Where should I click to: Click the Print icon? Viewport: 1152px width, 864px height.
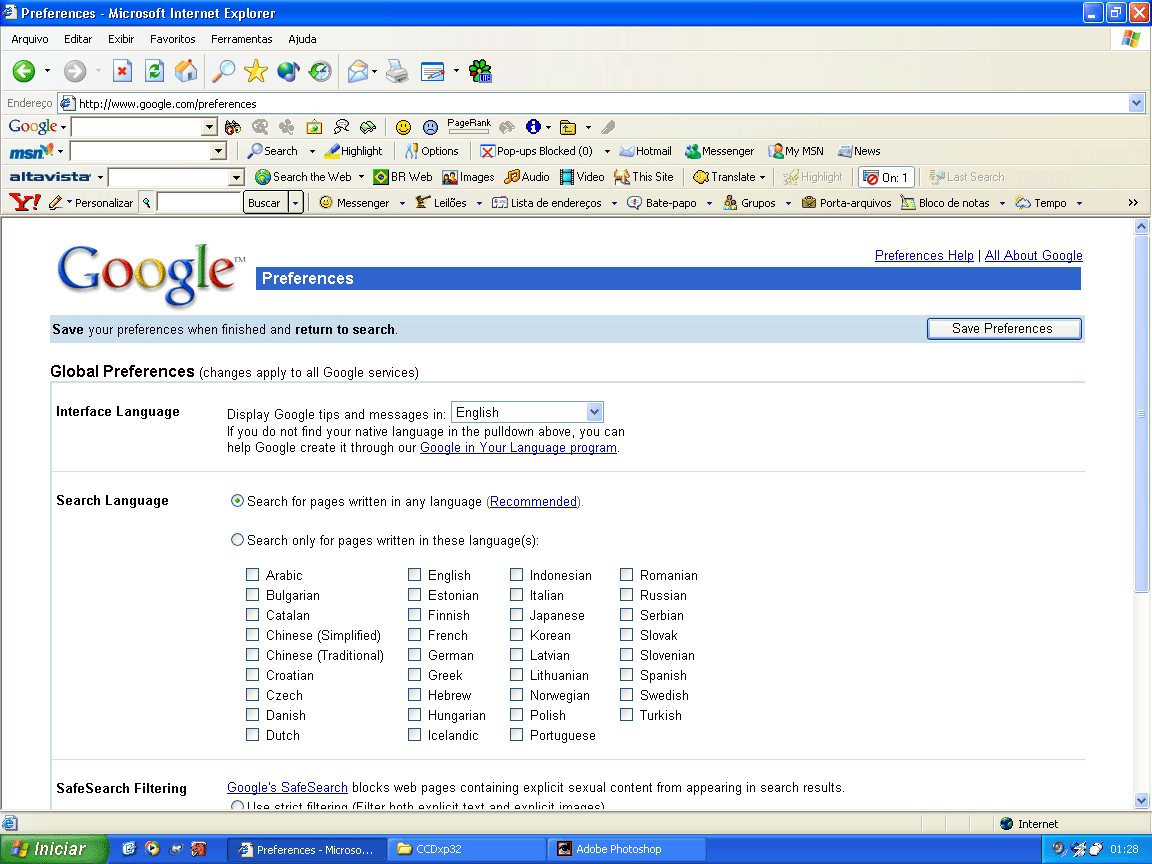397,71
